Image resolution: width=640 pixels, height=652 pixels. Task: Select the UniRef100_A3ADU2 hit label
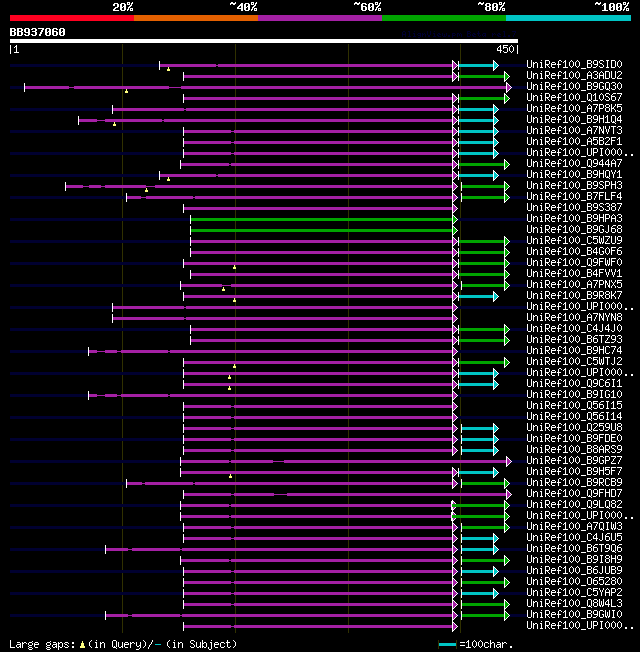tap(574, 75)
